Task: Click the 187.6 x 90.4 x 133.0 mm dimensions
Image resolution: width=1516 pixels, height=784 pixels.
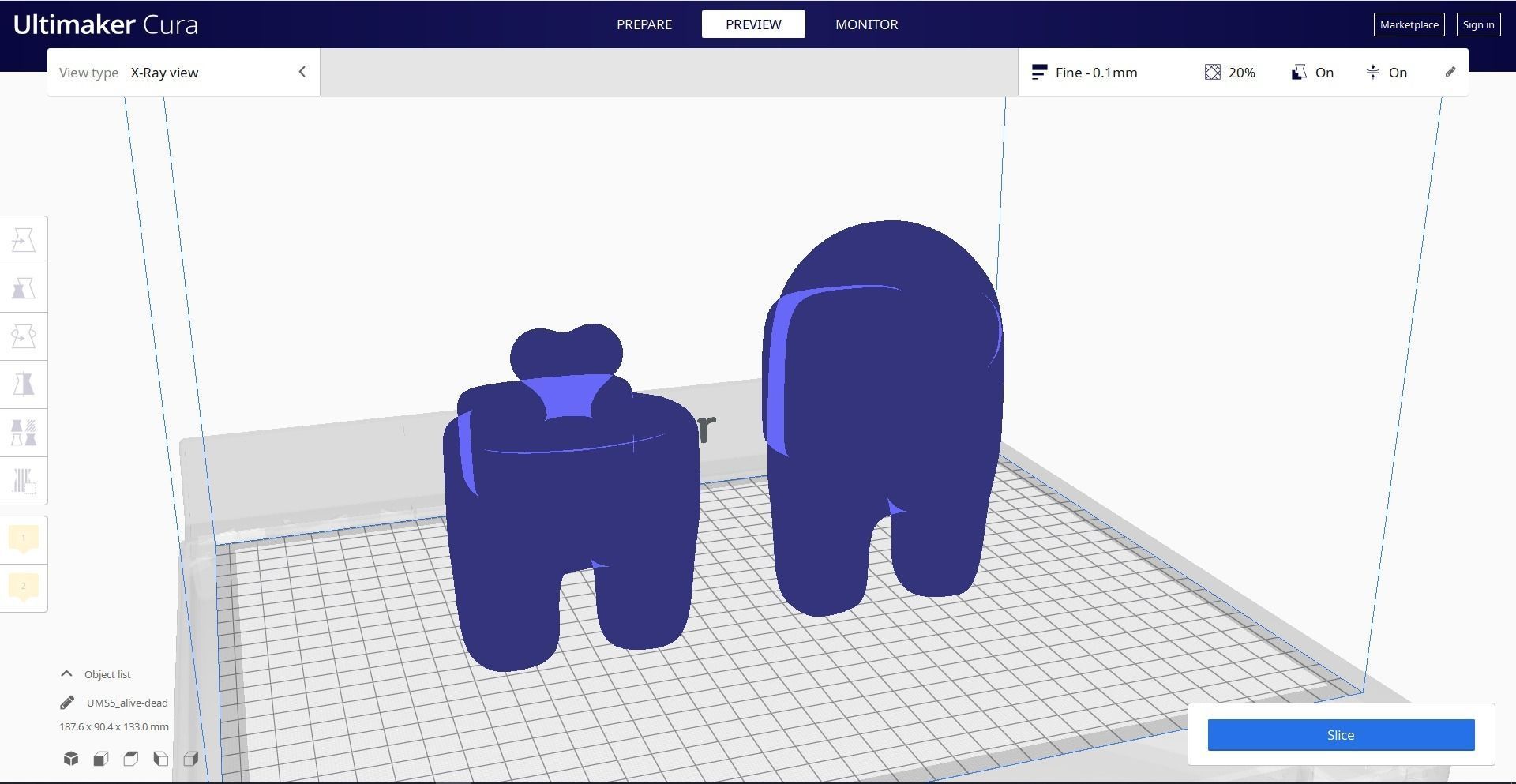Action: click(114, 726)
